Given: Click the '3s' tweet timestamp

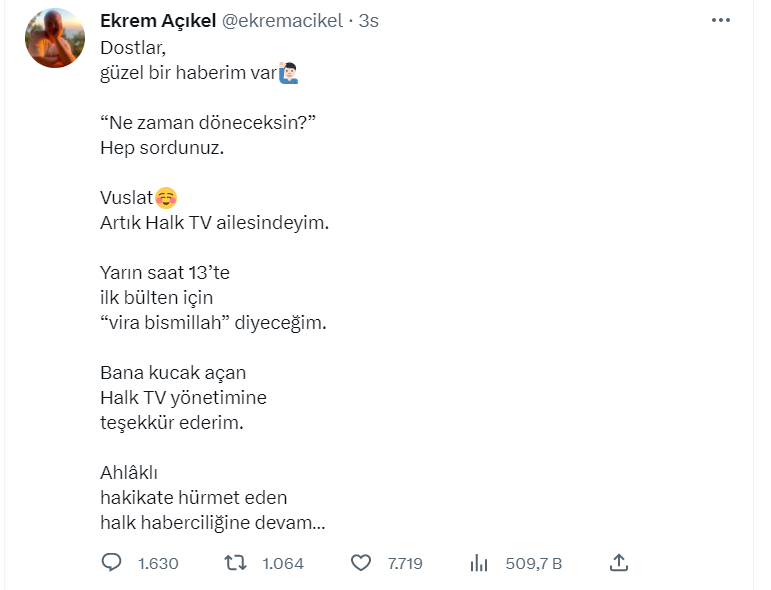Looking at the screenshot, I should (368, 21).
